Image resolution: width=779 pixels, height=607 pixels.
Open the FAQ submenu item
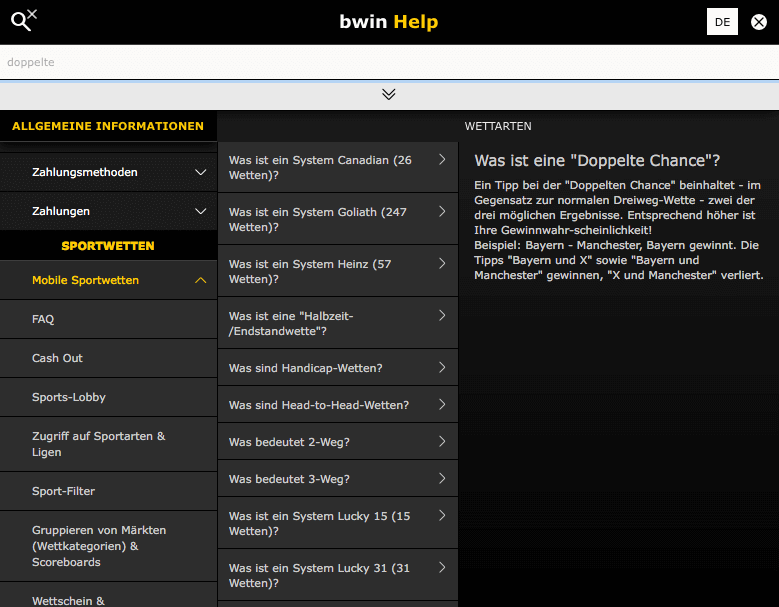click(108, 319)
